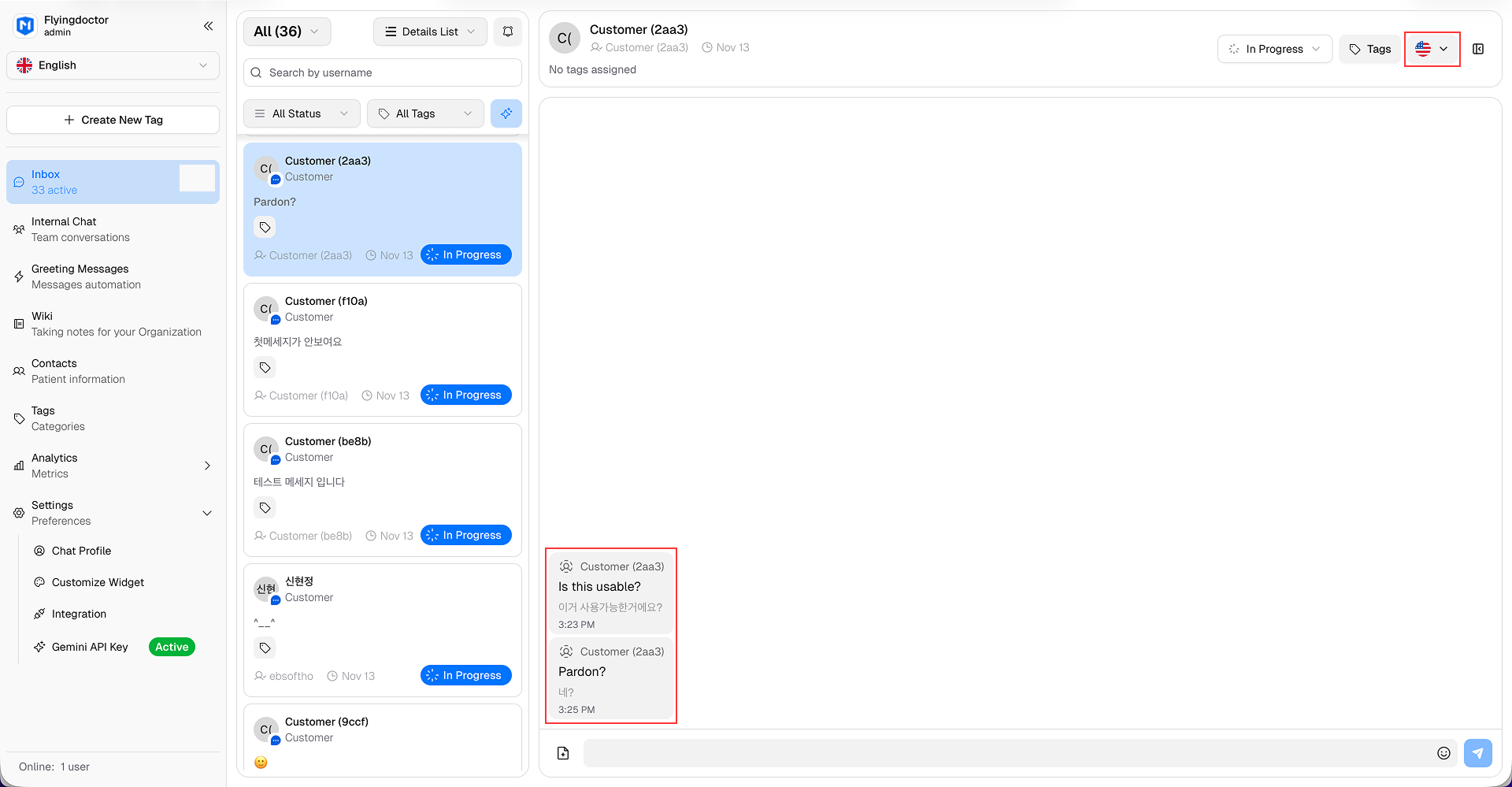Switch to the Gemini API Key settings item
Viewport: 1512px width, 787px height.
89,647
